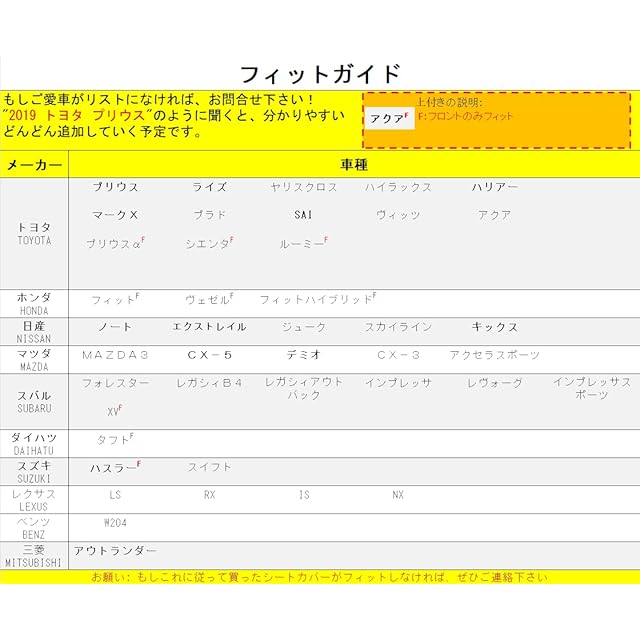Click レガシィB4 model name
This screenshot has width=640, height=640.
tap(209, 382)
